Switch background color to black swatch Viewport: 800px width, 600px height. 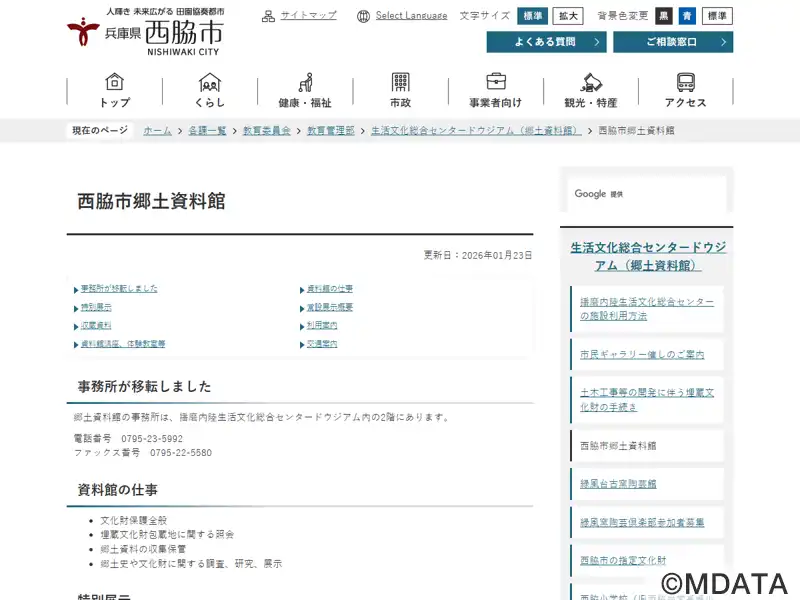click(664, 16)
